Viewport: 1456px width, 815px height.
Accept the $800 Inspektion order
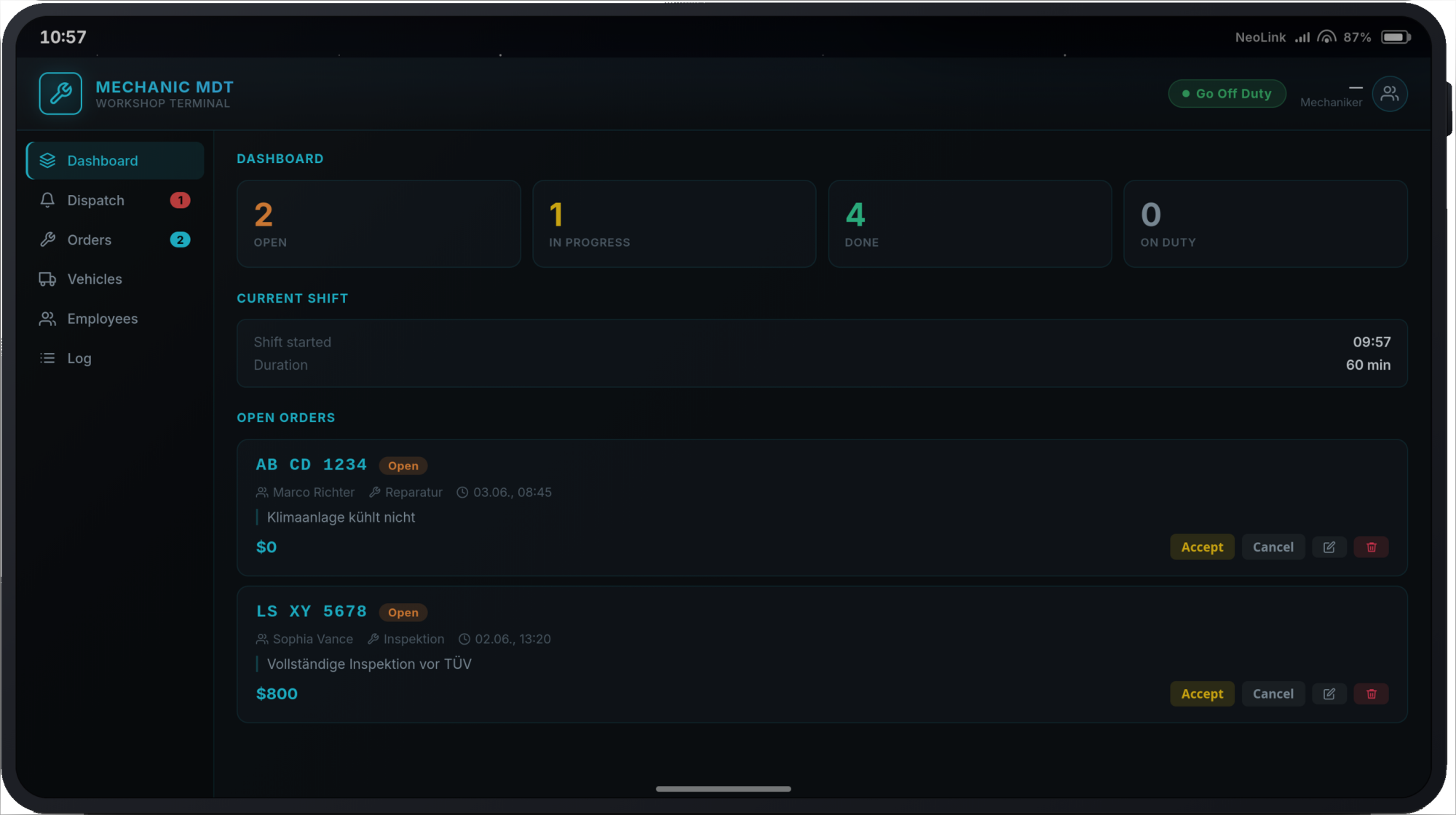tap(1202, 694)
